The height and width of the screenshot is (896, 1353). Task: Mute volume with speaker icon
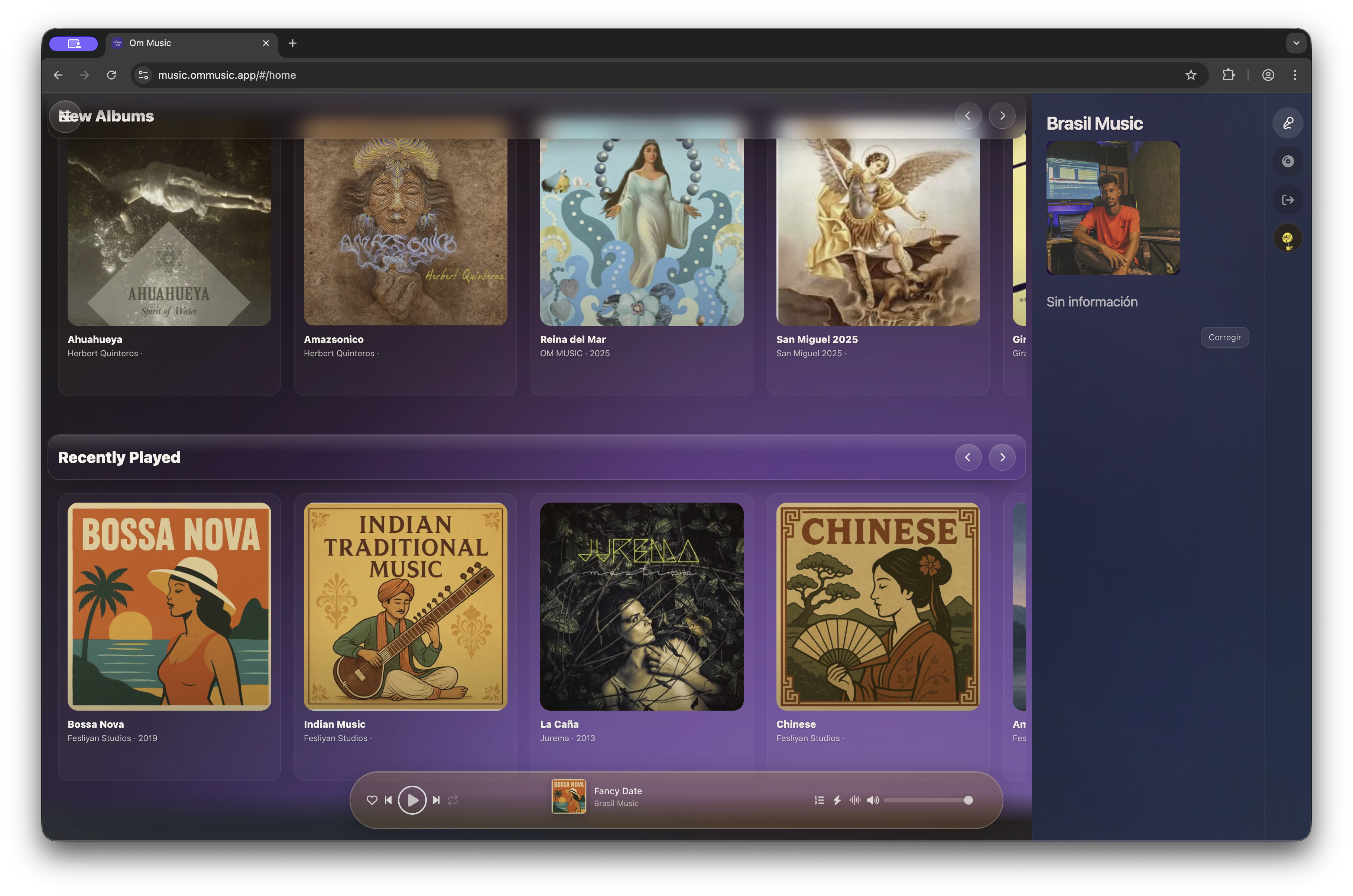[873, 800]
